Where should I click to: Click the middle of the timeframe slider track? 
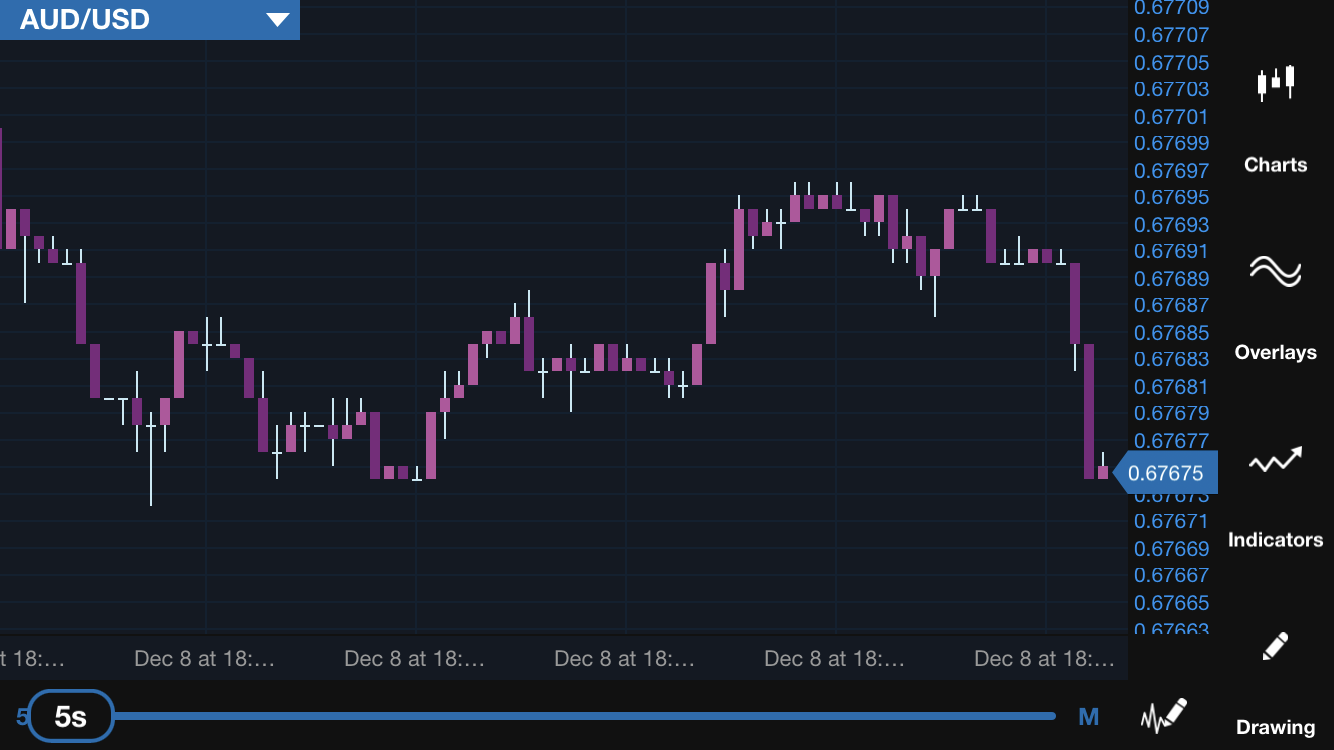[x=585, y=716]
